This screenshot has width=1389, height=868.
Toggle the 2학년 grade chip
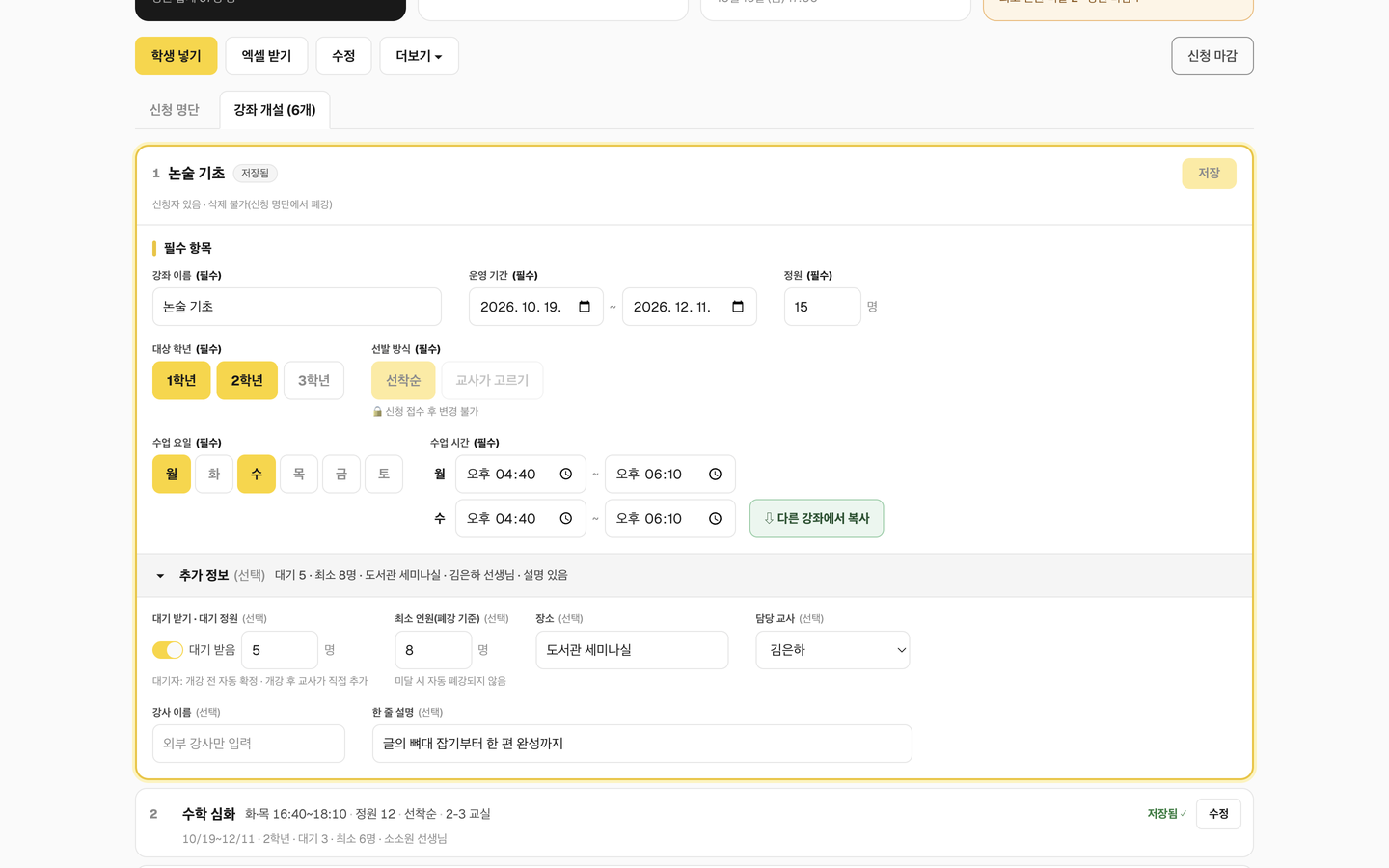pyautogui.click(x=247, y=381)
